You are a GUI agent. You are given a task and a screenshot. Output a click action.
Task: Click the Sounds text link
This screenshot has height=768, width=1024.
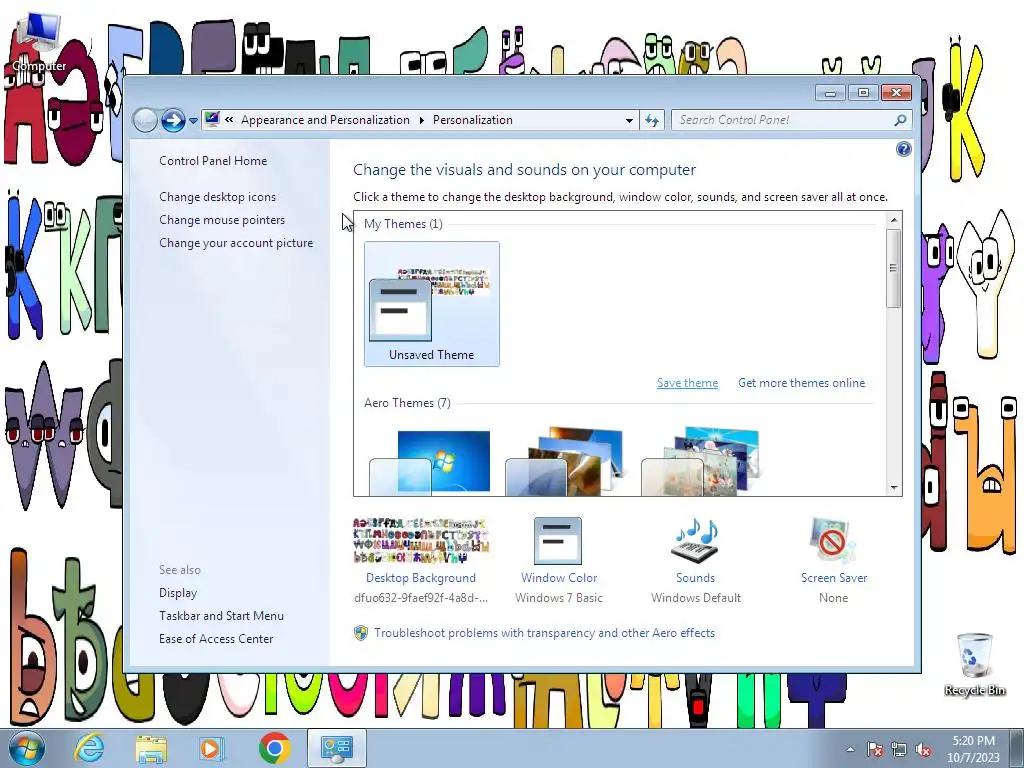coord(696,578)
